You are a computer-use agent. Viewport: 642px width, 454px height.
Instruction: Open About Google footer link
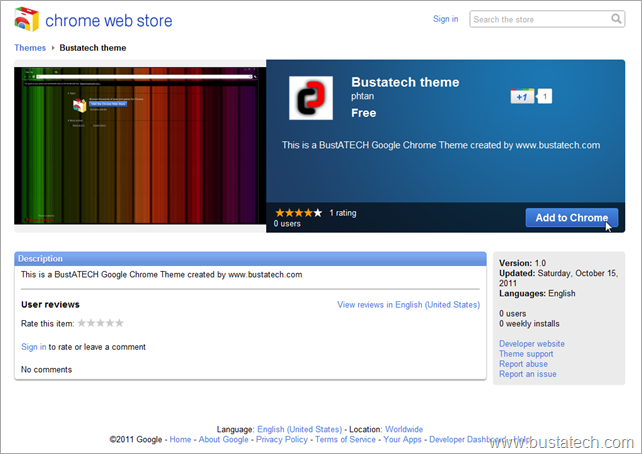223,440
